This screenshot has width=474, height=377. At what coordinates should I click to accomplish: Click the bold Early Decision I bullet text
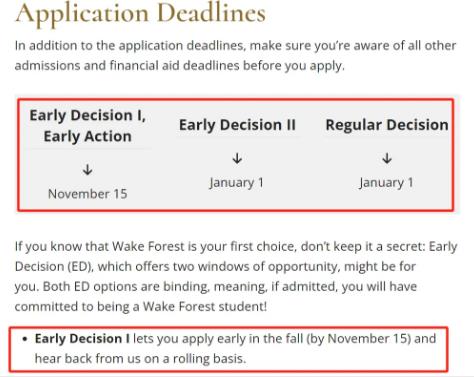pos(82,339)
